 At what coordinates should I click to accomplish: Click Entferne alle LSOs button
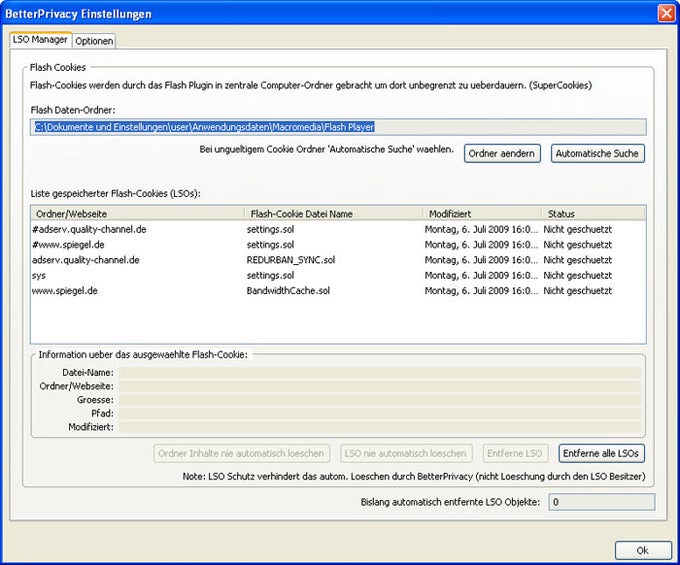pos(601,454)
